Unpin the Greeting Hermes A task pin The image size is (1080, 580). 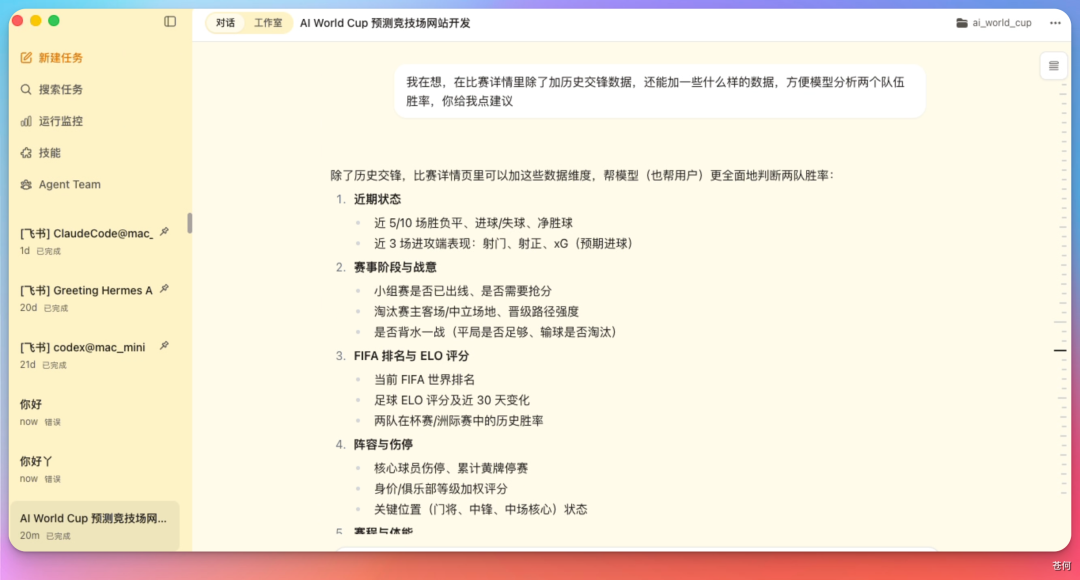pos(165,289)
